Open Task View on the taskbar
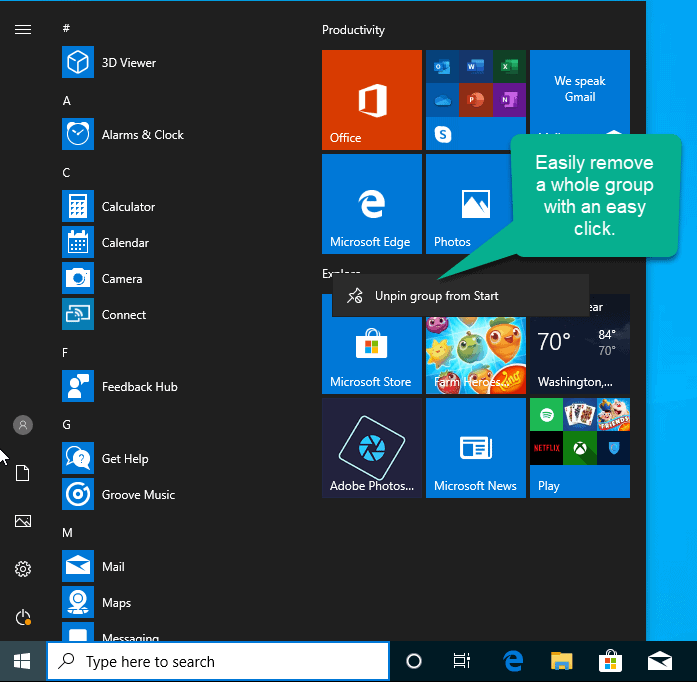This screenshot has height=682, width=697. (x=461, y=661)
